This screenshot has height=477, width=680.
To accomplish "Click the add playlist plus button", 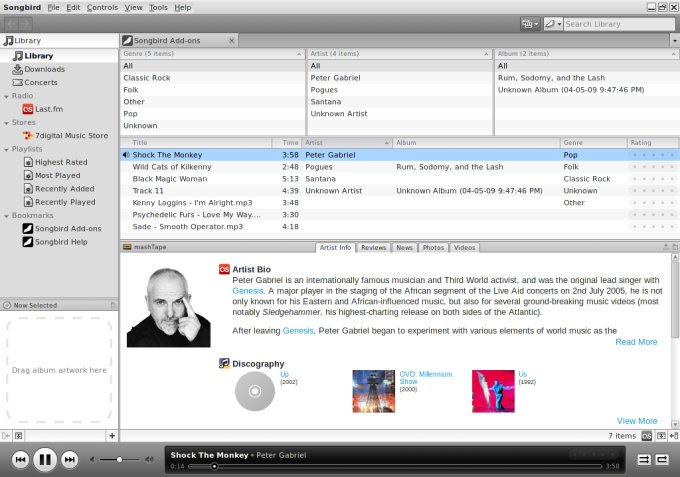I will (112, 436).
